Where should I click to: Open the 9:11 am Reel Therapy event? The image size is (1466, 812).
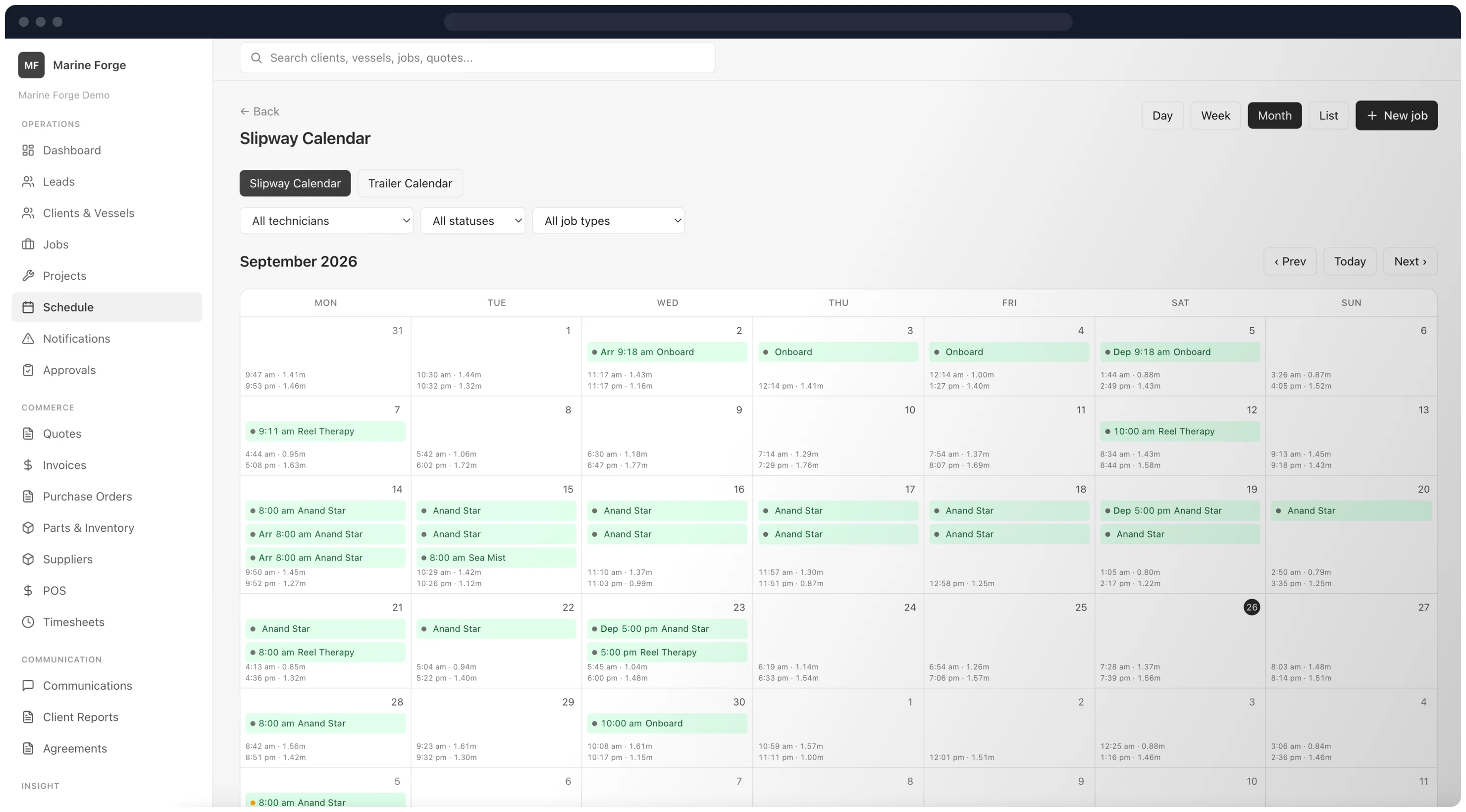pos(325,432)
